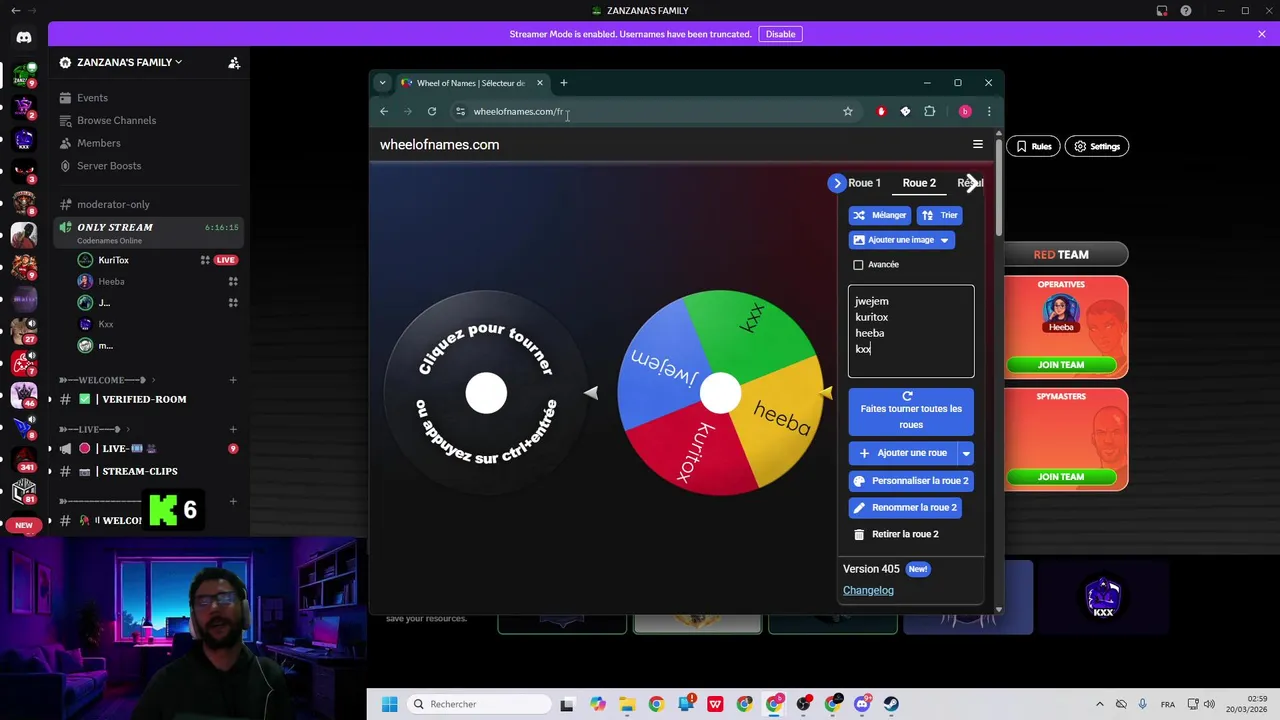Click Retirer la roue 2
Viewport: 1280px width, 720px height.
(x=896, y=534)
